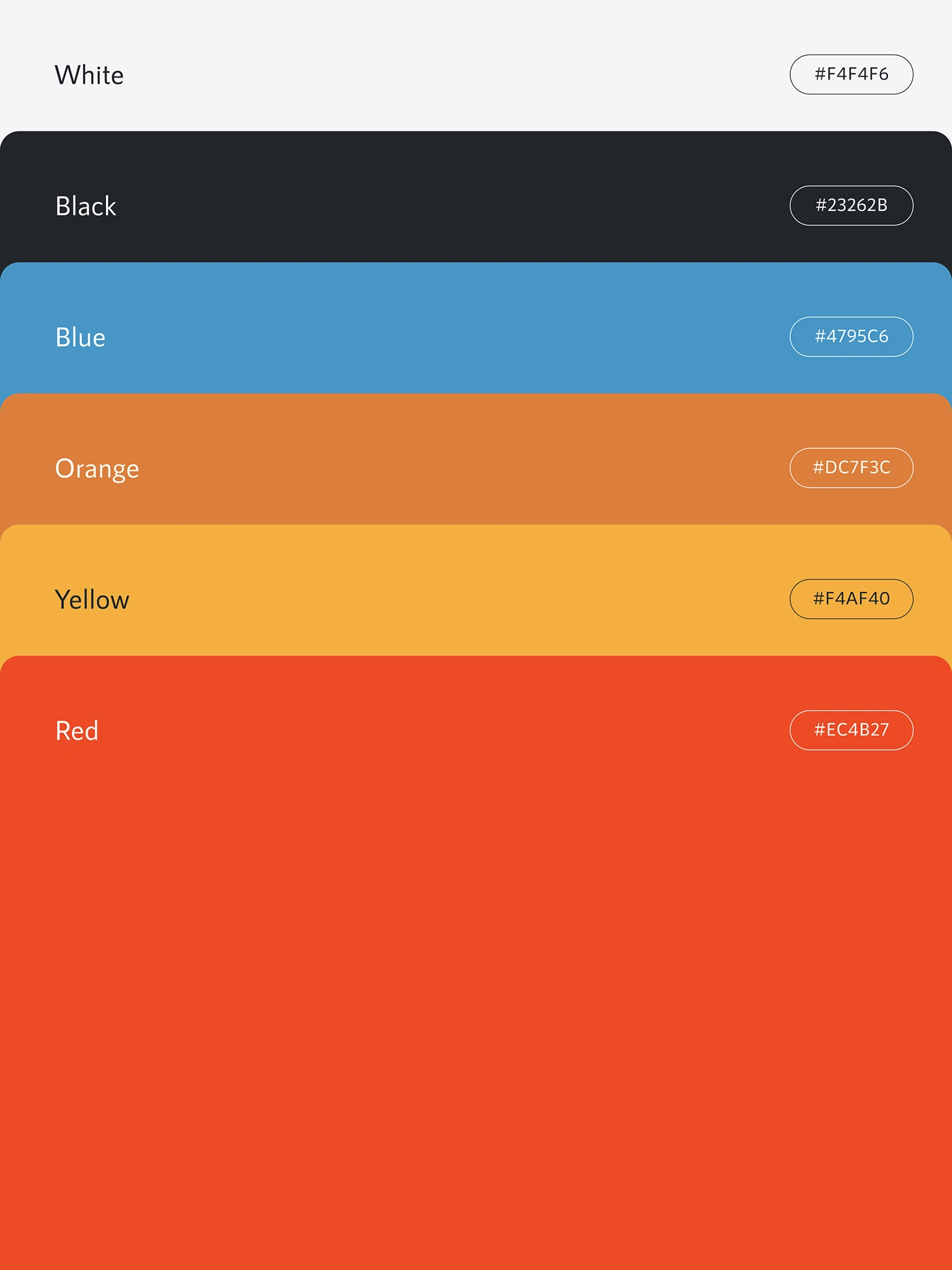Click the empty middle of the blue card
This screenshot has width=952, height=1270.
coord(442,340)
